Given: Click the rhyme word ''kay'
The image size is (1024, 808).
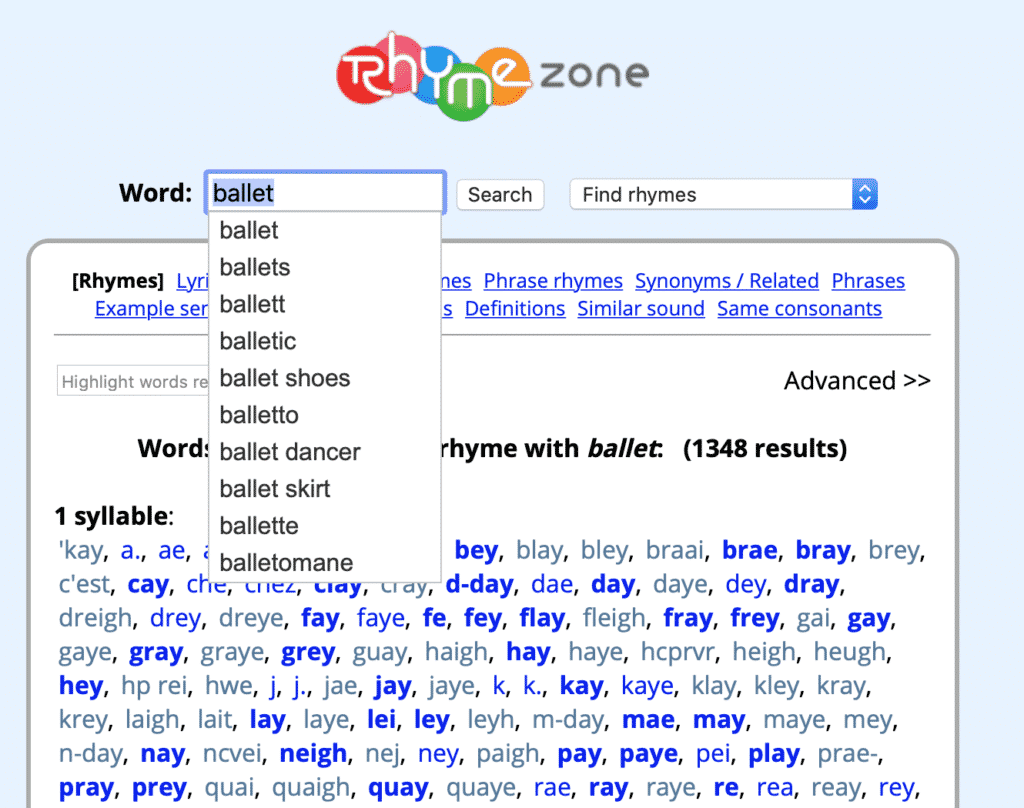Looking at the screenshot, I should pyautogui.click(x=80, y=551).
